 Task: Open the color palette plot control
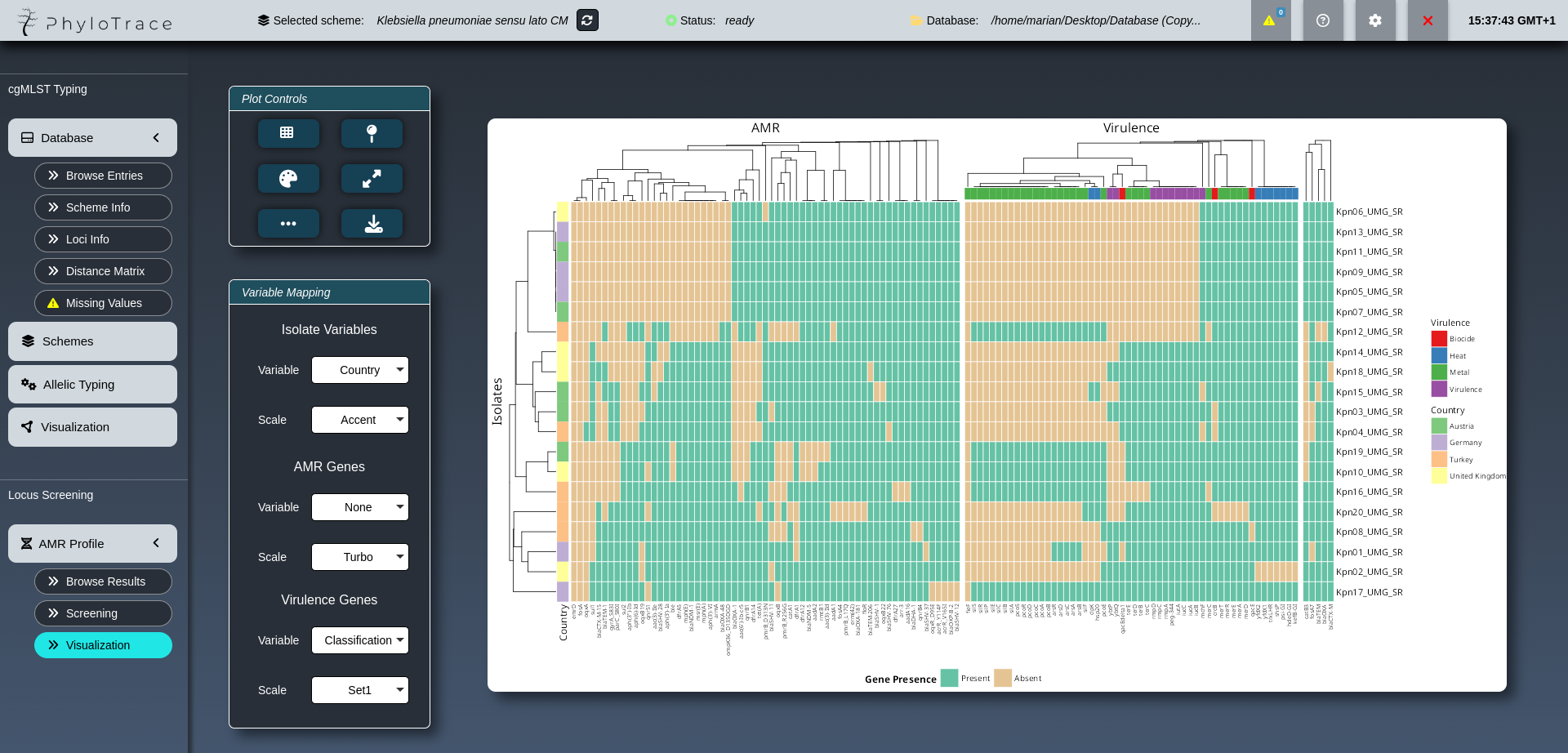click(288, 178)
